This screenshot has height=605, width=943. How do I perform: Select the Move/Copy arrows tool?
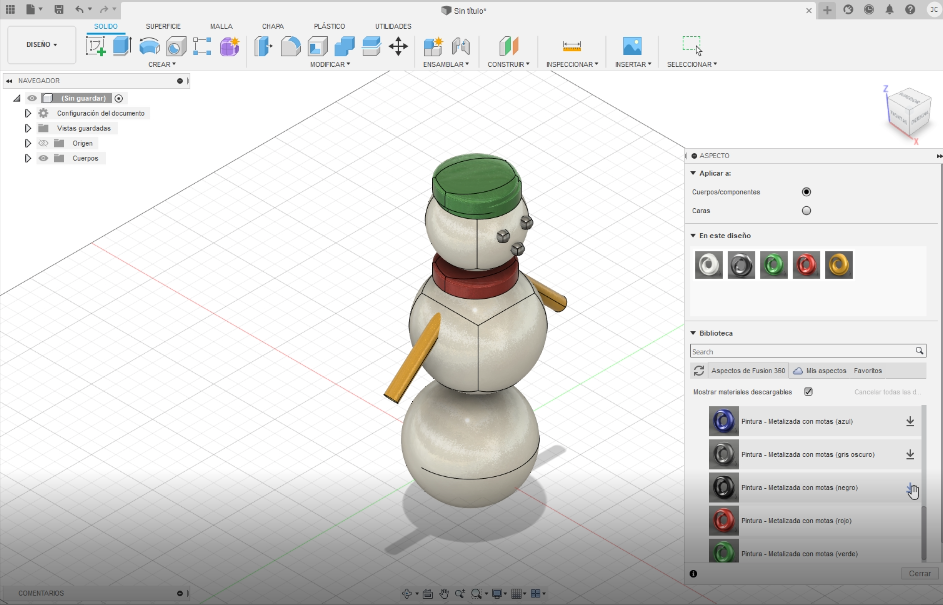(398, 46)
